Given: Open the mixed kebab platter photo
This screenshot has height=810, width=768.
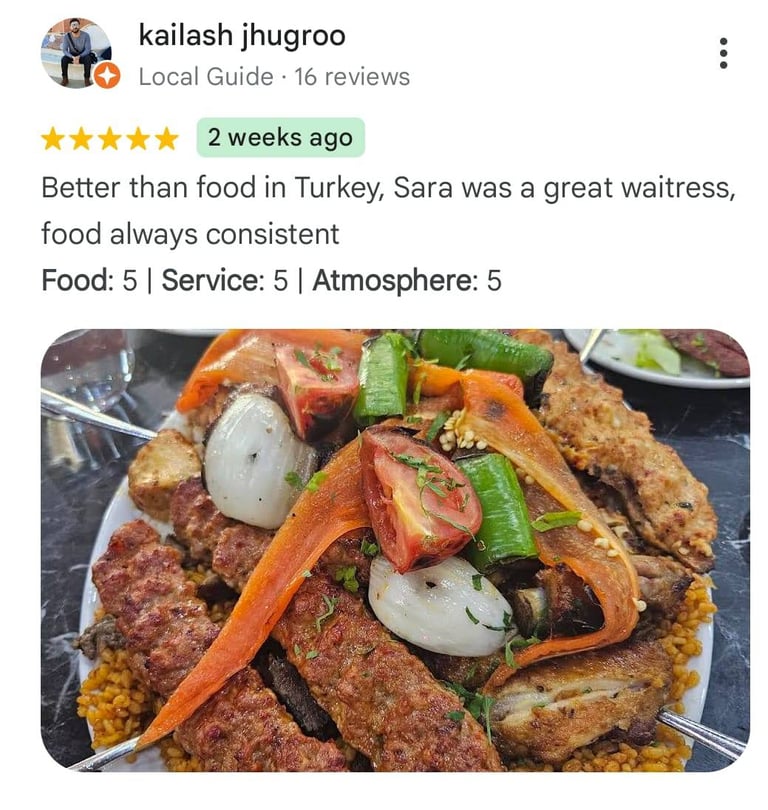Looking at the screenshot, I should [395, 550].
